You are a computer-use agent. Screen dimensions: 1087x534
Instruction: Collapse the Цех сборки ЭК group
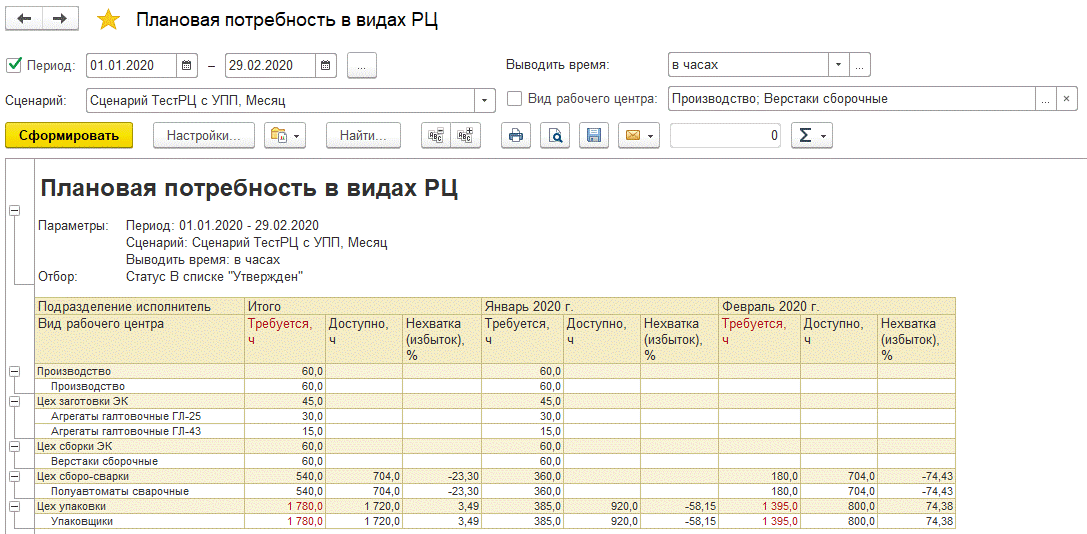13,446
